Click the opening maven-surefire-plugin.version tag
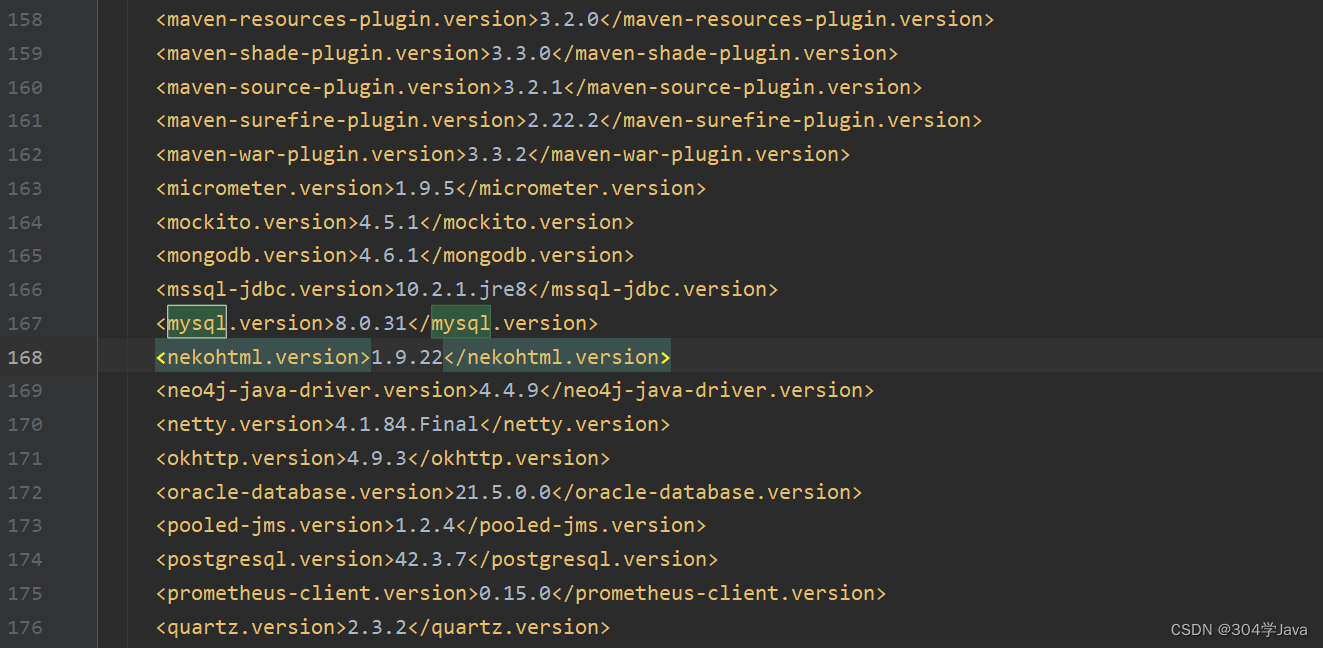The width and height of the screenshot is (1323, 648). [x=341, y=120]
